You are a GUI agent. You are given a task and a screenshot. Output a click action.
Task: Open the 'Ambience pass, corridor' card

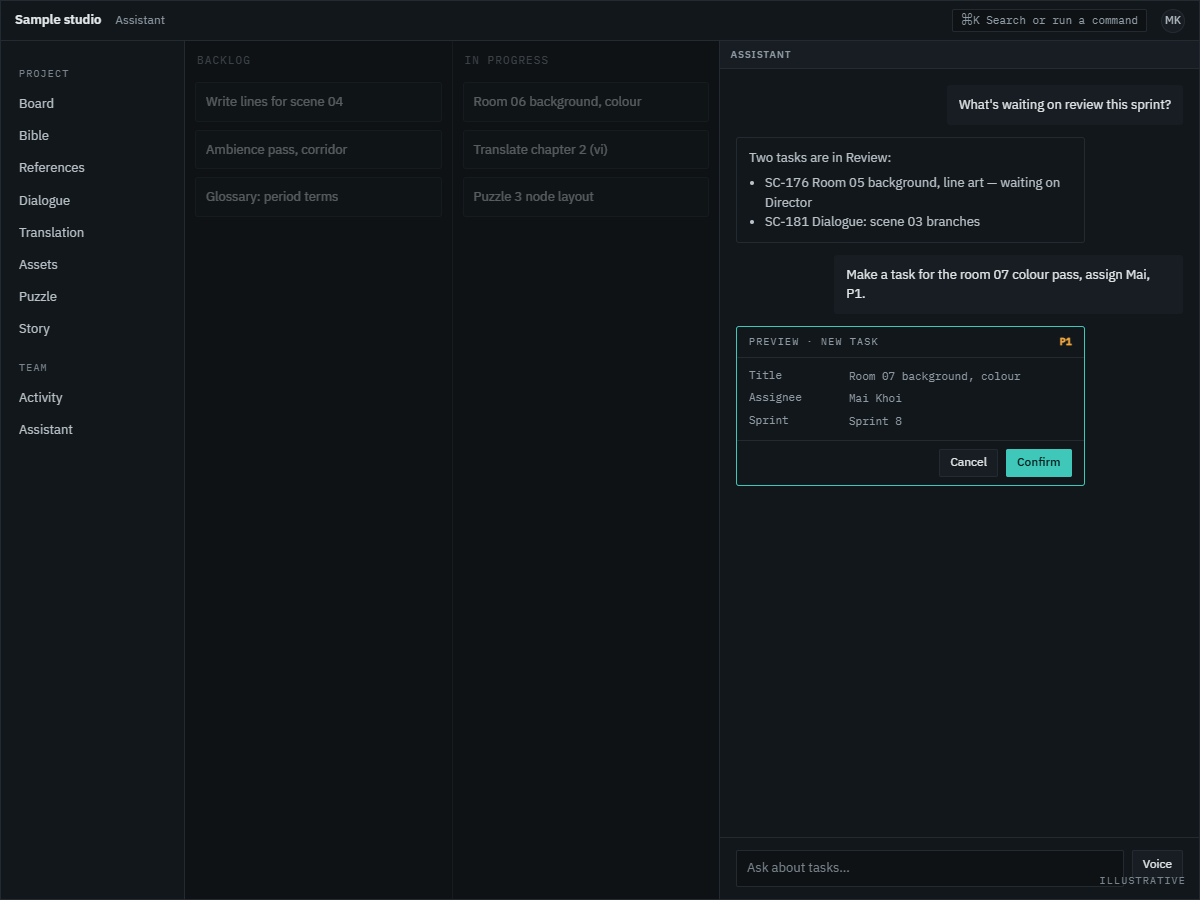pyautogui.click(x=318, y=149)
